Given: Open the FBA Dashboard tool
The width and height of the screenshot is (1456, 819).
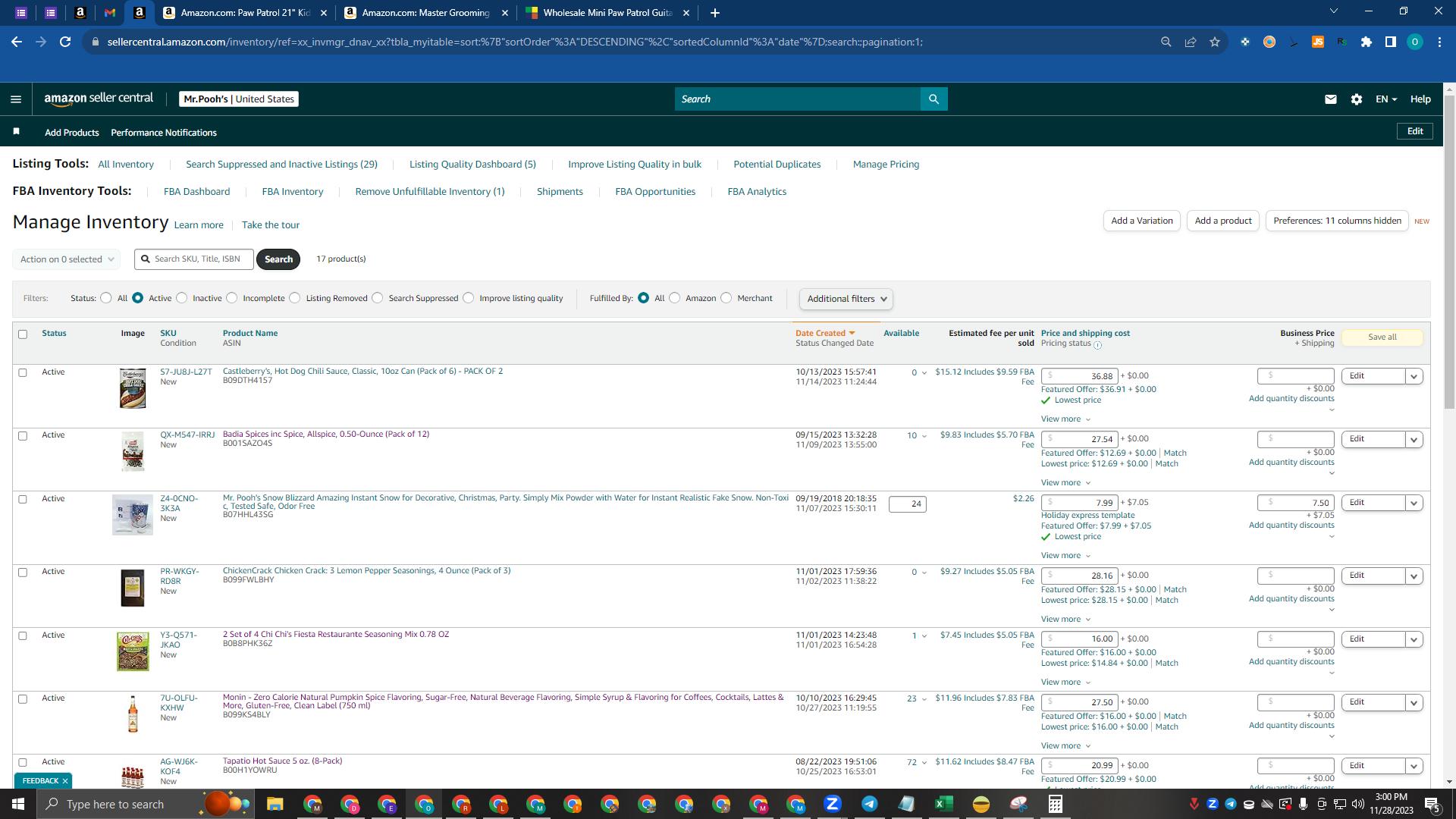Looking at the screenshot, I should coord(196,192).
